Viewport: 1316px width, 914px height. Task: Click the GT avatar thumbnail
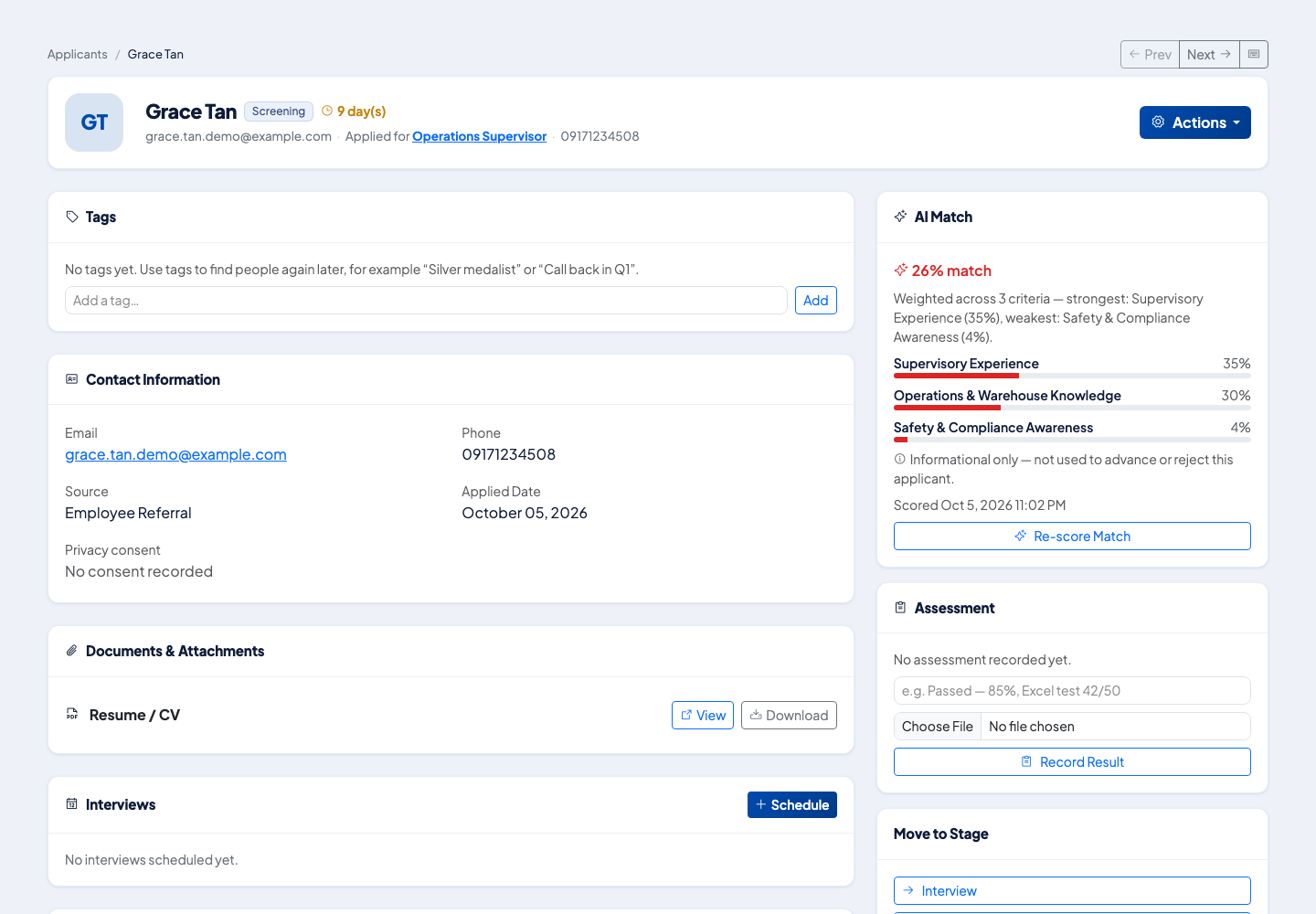[x=94, y=122]
